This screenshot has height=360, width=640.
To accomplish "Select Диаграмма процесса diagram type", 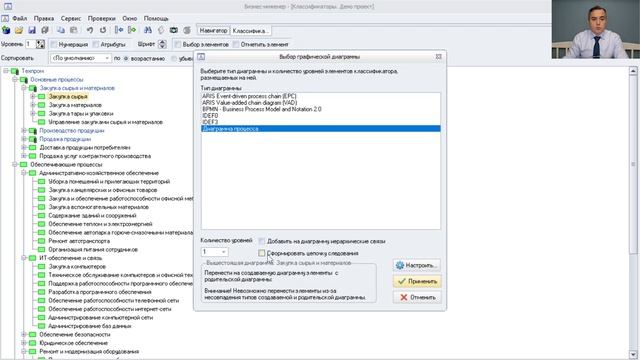I will tap(320, 129).
